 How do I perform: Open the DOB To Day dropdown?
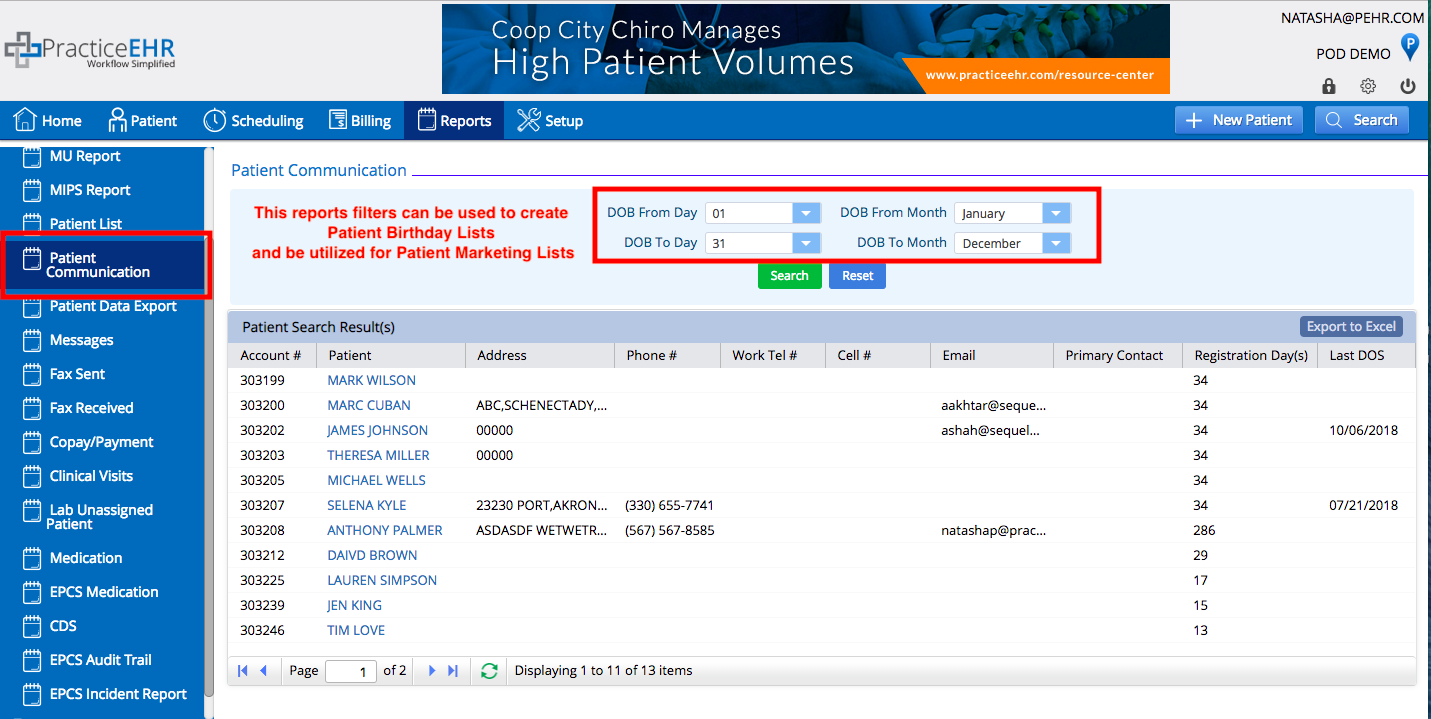click(x=806, y=243)
